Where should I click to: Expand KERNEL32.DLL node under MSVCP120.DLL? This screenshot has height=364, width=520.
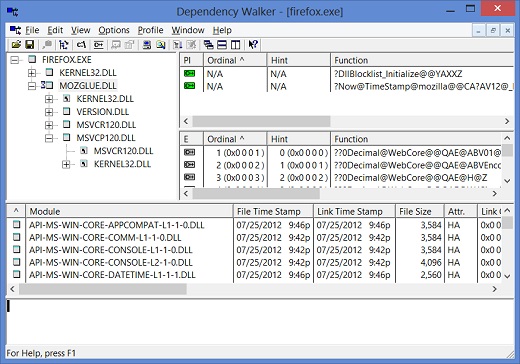(66, 164)
